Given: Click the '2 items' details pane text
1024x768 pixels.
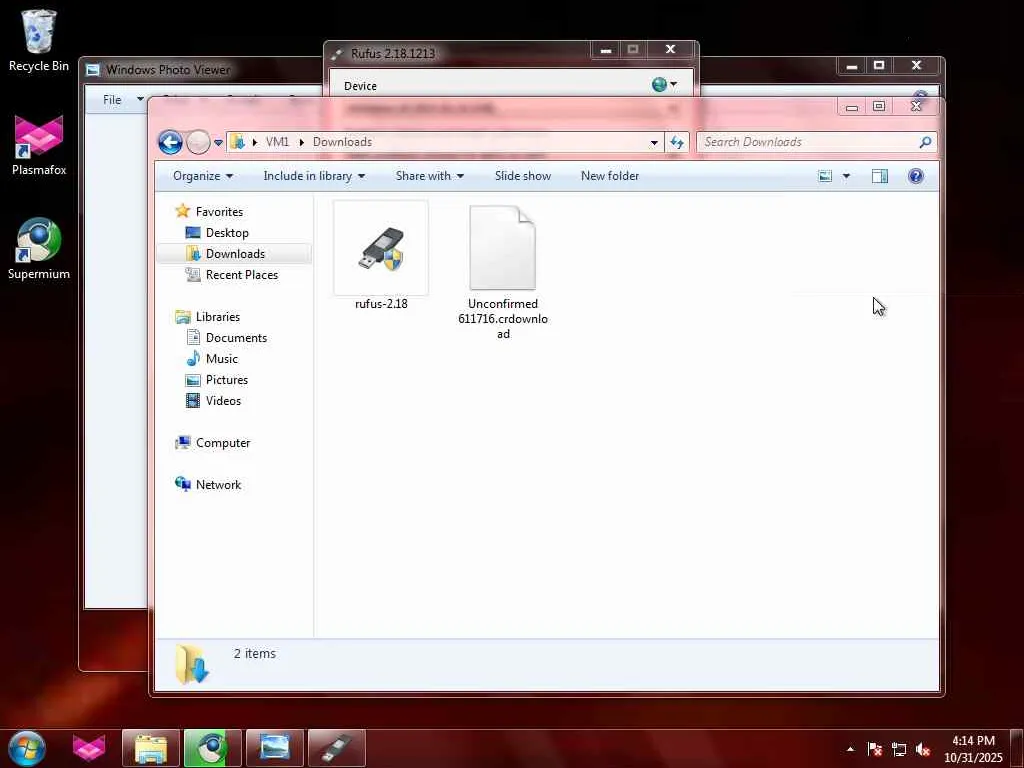Looking at the screenshot, I should tap(255, 654).
